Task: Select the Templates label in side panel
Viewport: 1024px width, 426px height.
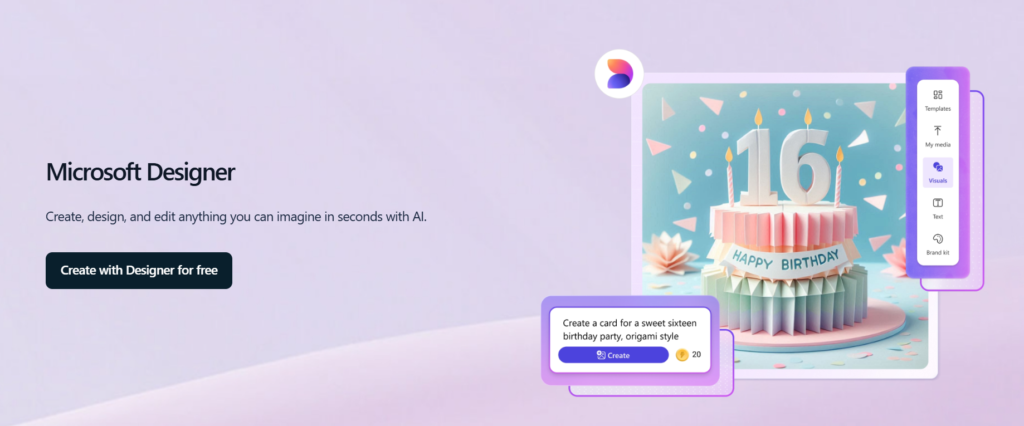Action: [938, 108]
